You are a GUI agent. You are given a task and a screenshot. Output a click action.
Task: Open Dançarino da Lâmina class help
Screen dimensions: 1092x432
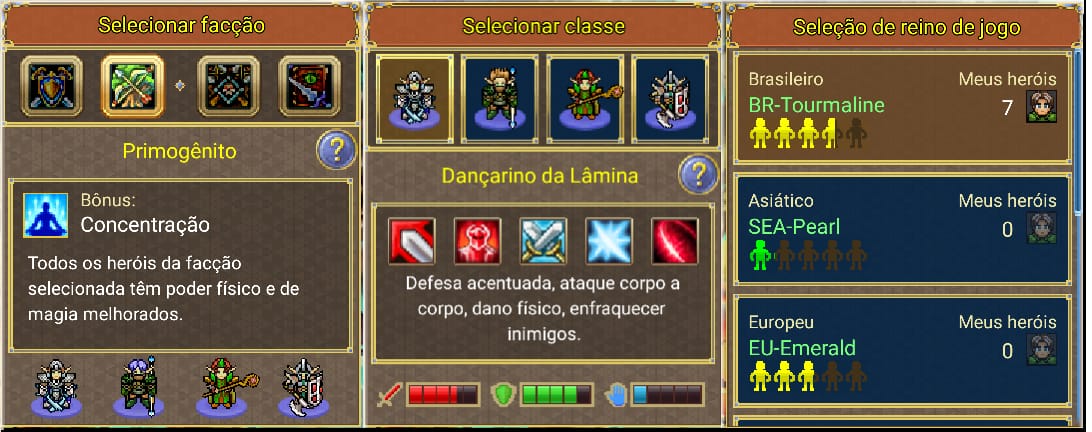click(x=699, y=173)
